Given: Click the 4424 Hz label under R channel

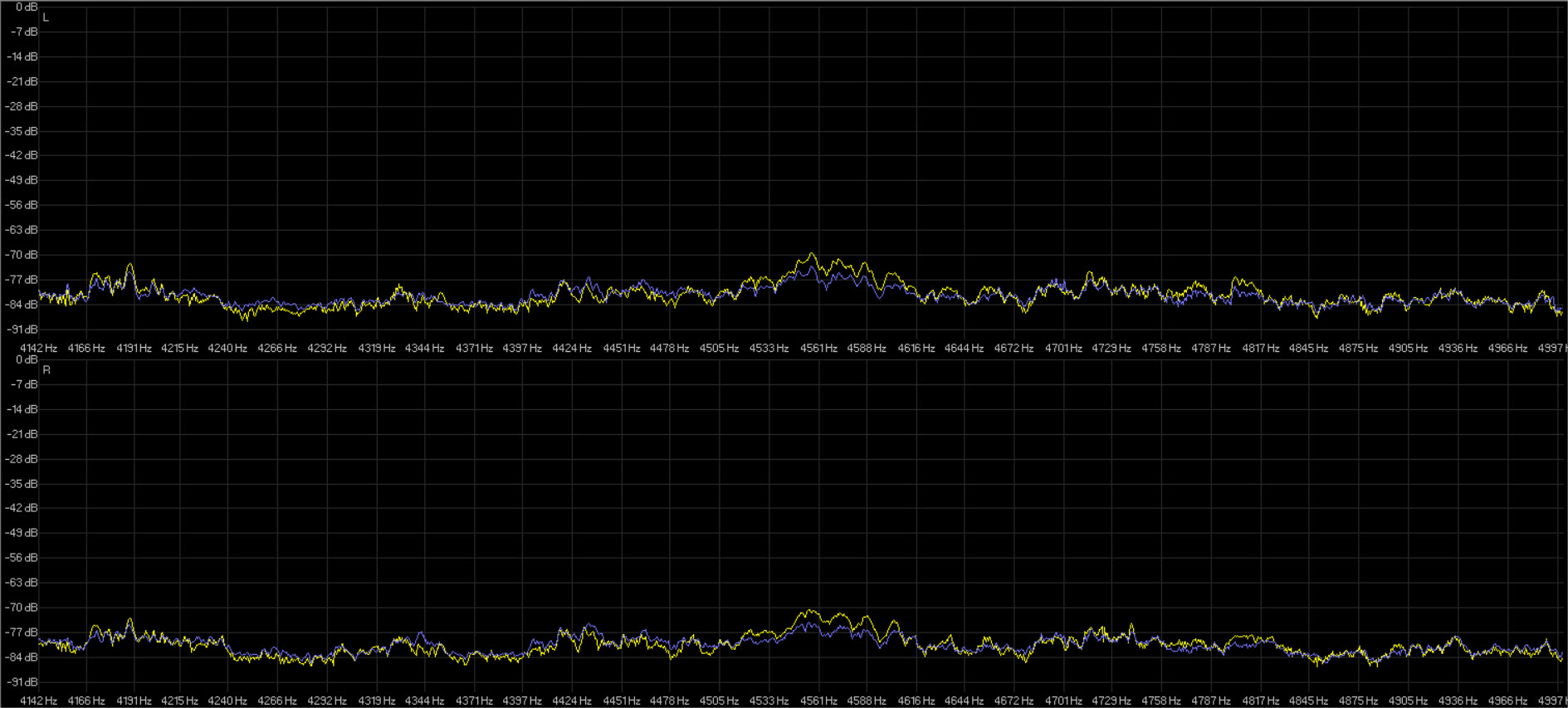Looking at the screenshot, I should pos(572,701).
